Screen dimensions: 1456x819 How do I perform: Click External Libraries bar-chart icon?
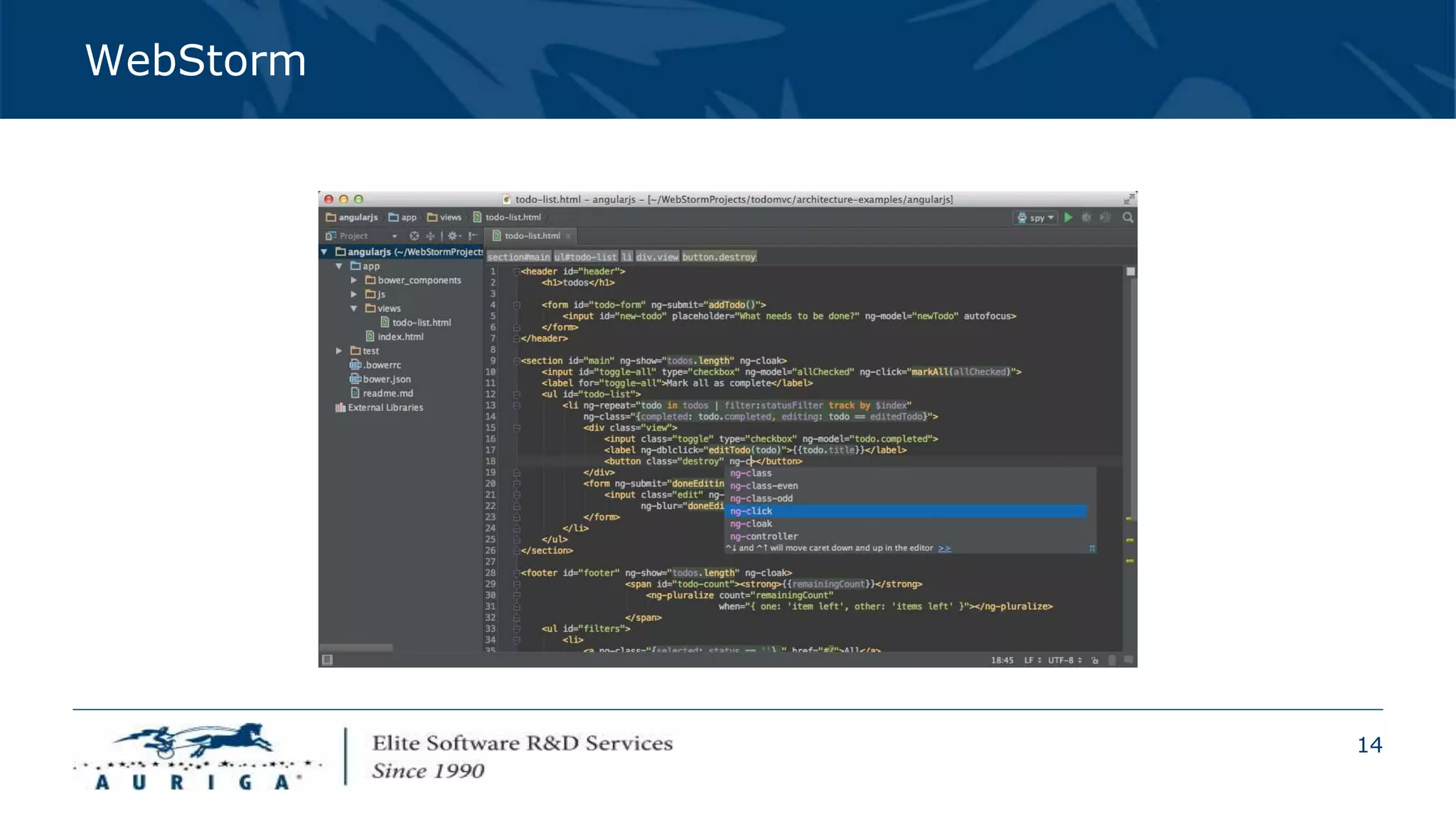coord(341,407)
